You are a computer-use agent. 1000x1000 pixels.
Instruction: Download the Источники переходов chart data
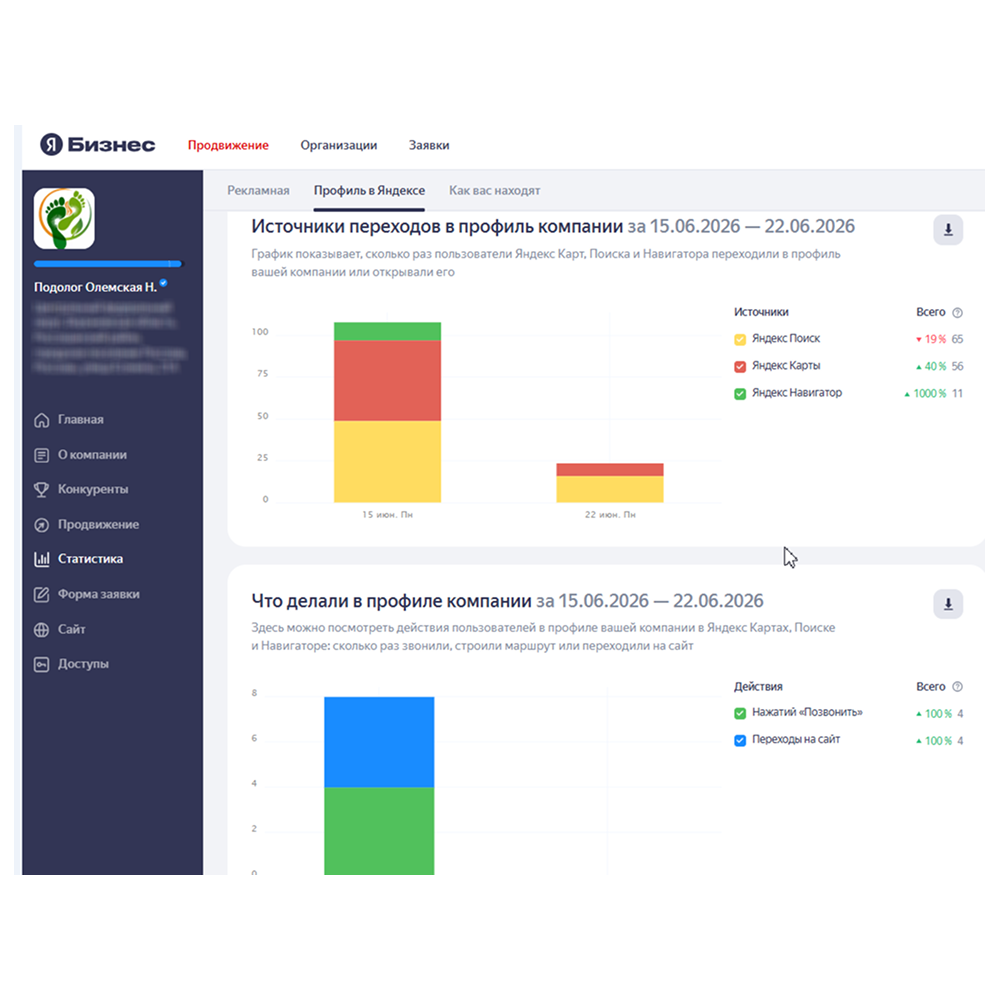click(x=948, y=230)
